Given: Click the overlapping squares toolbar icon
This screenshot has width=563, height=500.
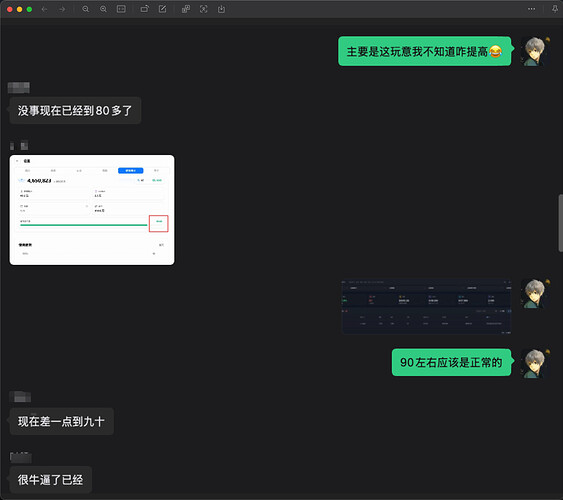Looking at the screenshot, I should coord(186,9).
